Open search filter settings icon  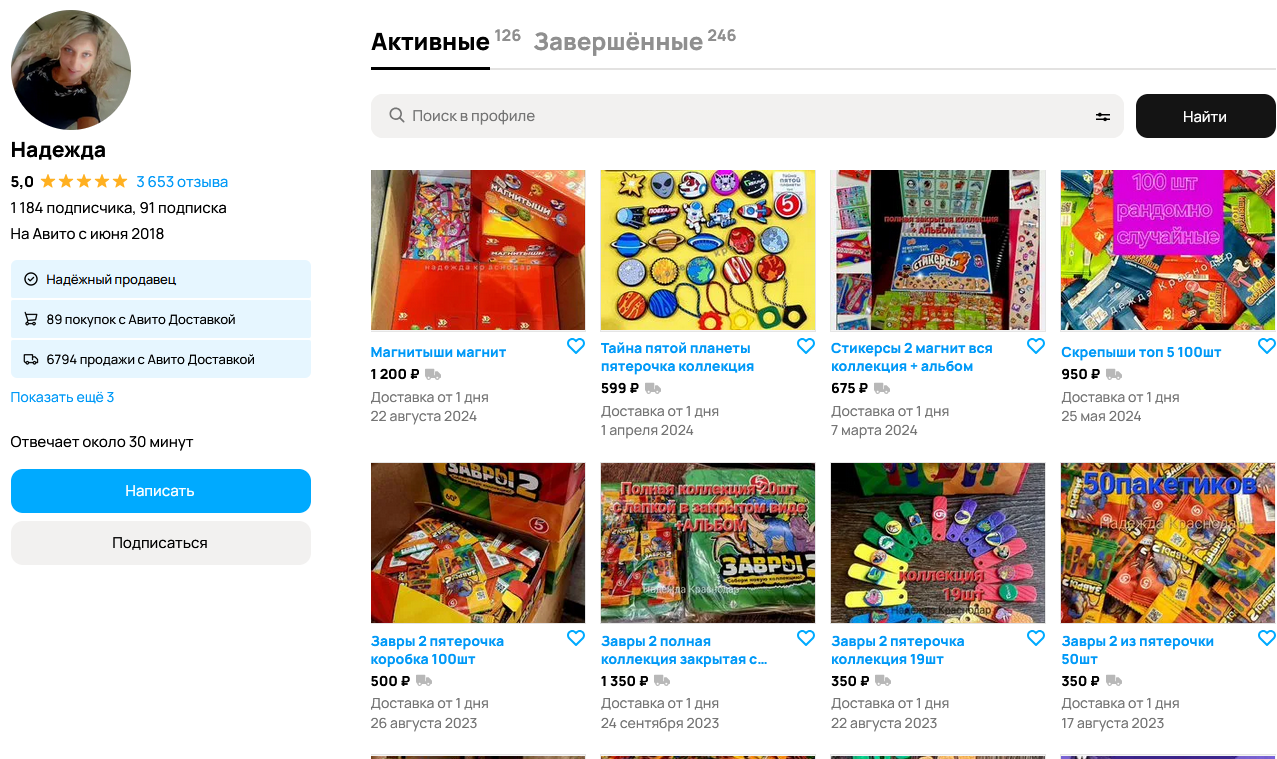1103,117
